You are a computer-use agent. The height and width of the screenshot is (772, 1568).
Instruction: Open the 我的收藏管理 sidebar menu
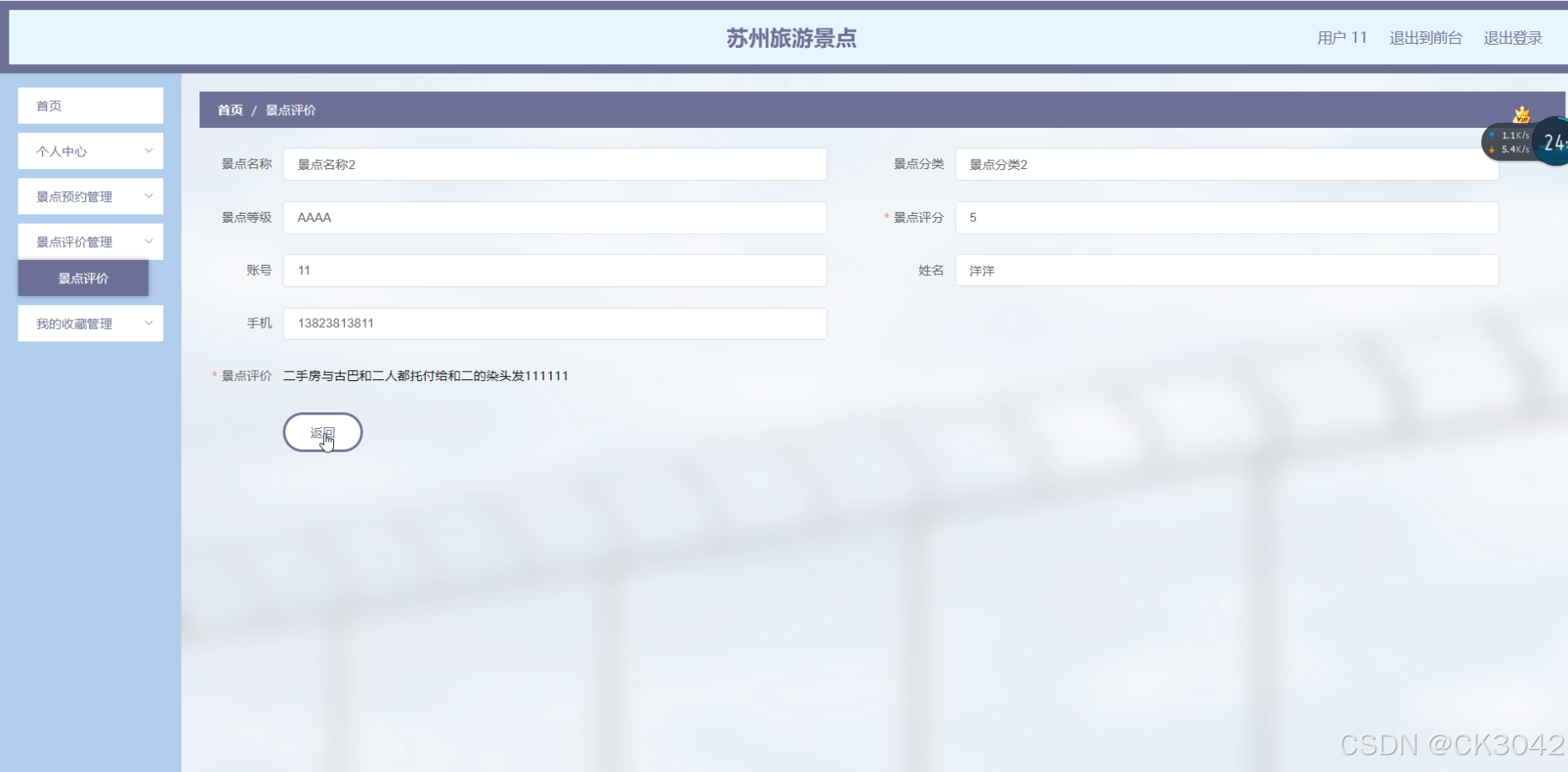coord(91,324)
